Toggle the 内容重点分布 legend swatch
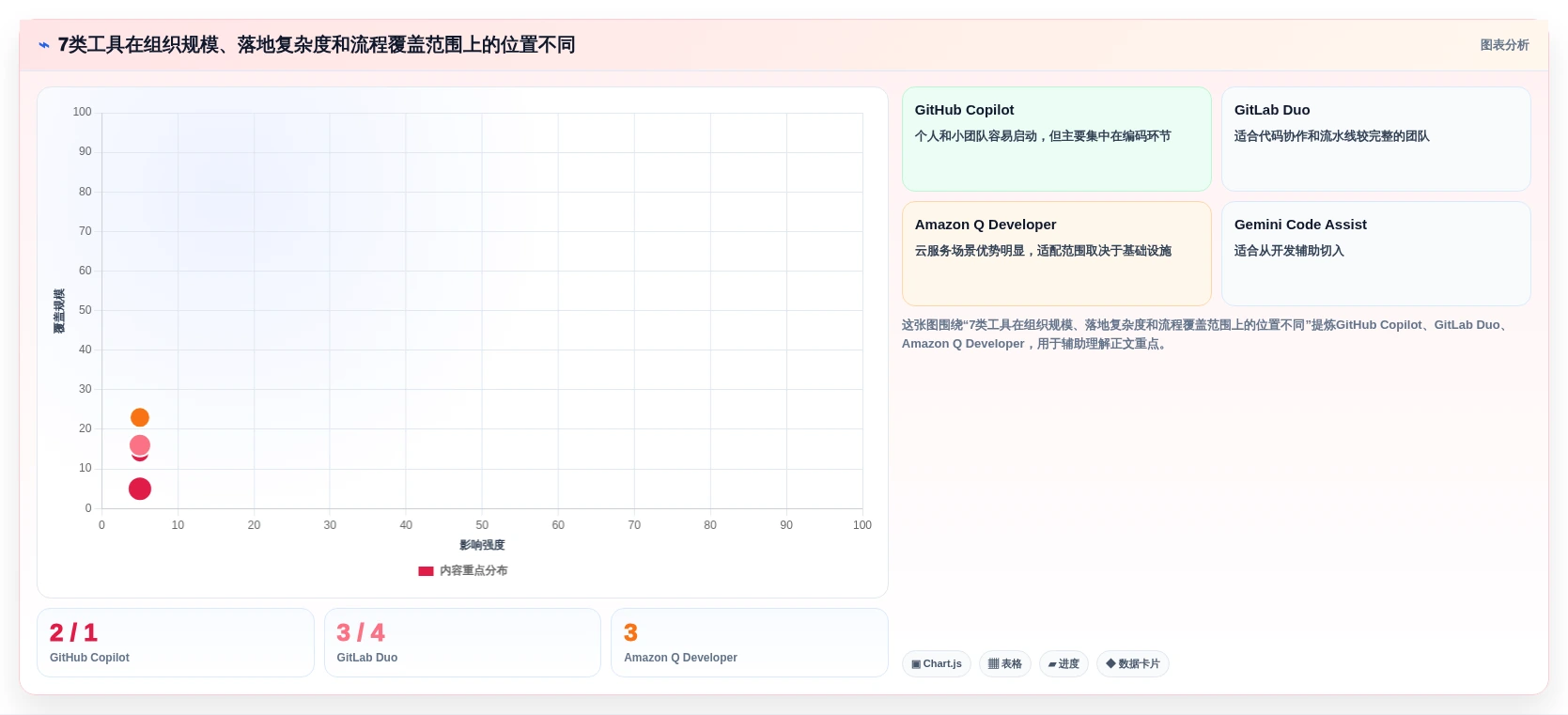The image size is (1568, 715). [x=426, y=570]
